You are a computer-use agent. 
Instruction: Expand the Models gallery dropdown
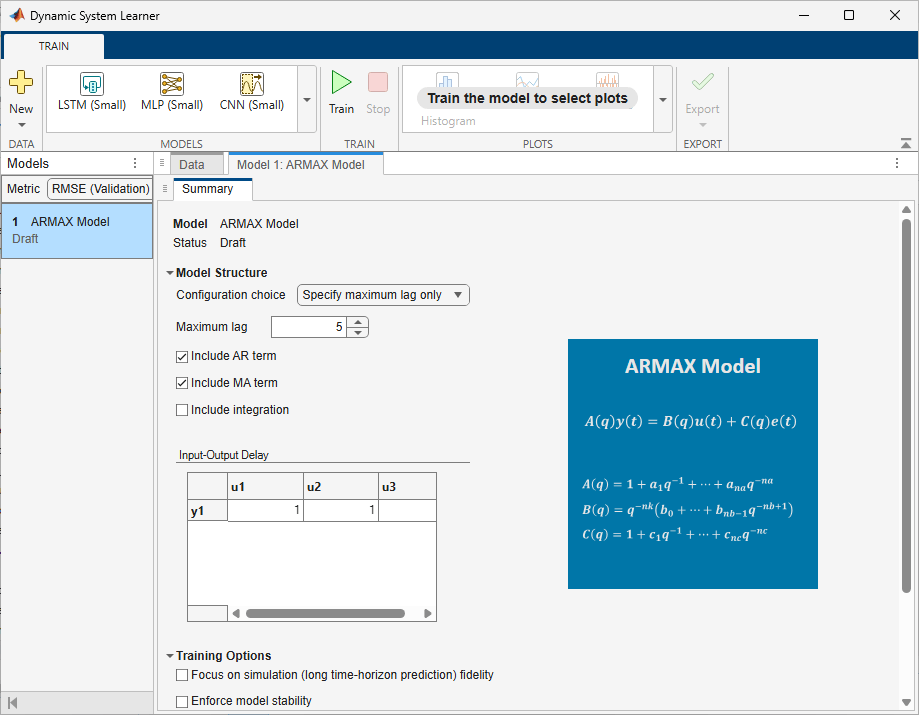click(x=307, y=100)
